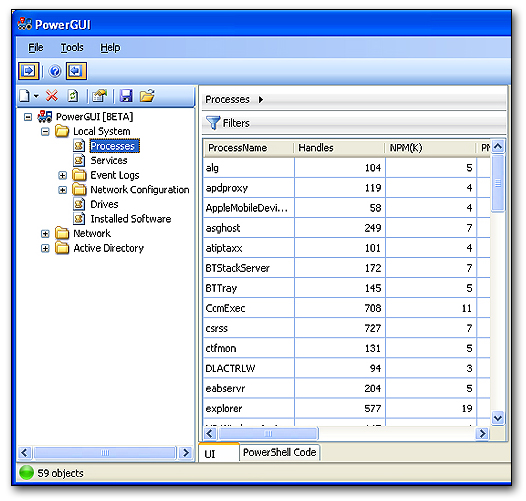
Task: Click the PowerGUI app icon in title bar
Action: click(24, 24)
